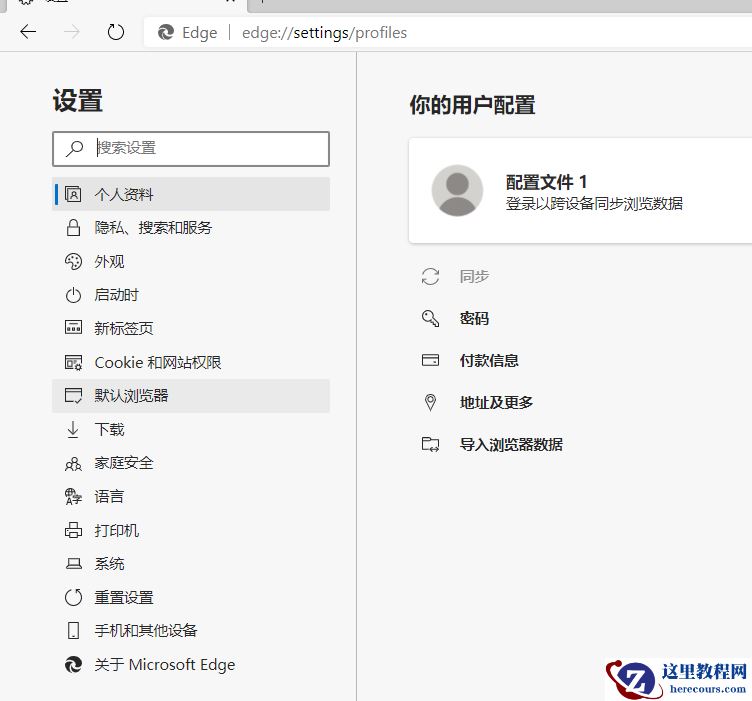This screenshot has width=752, height=701.
Task: Click the Edge logo in the address bar
Action: click(166, 33)
